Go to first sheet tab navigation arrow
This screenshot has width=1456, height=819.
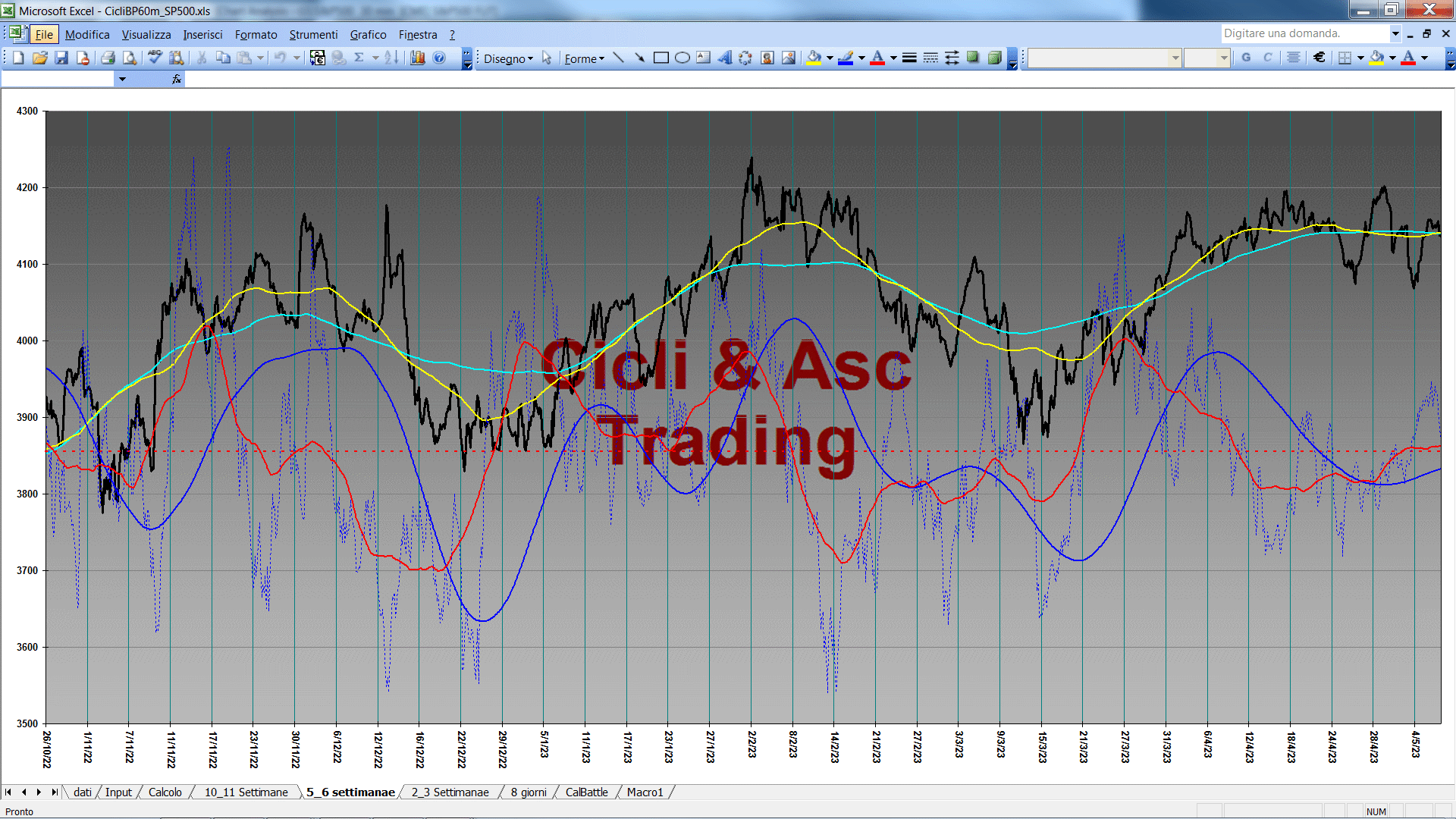coord(8,792)
